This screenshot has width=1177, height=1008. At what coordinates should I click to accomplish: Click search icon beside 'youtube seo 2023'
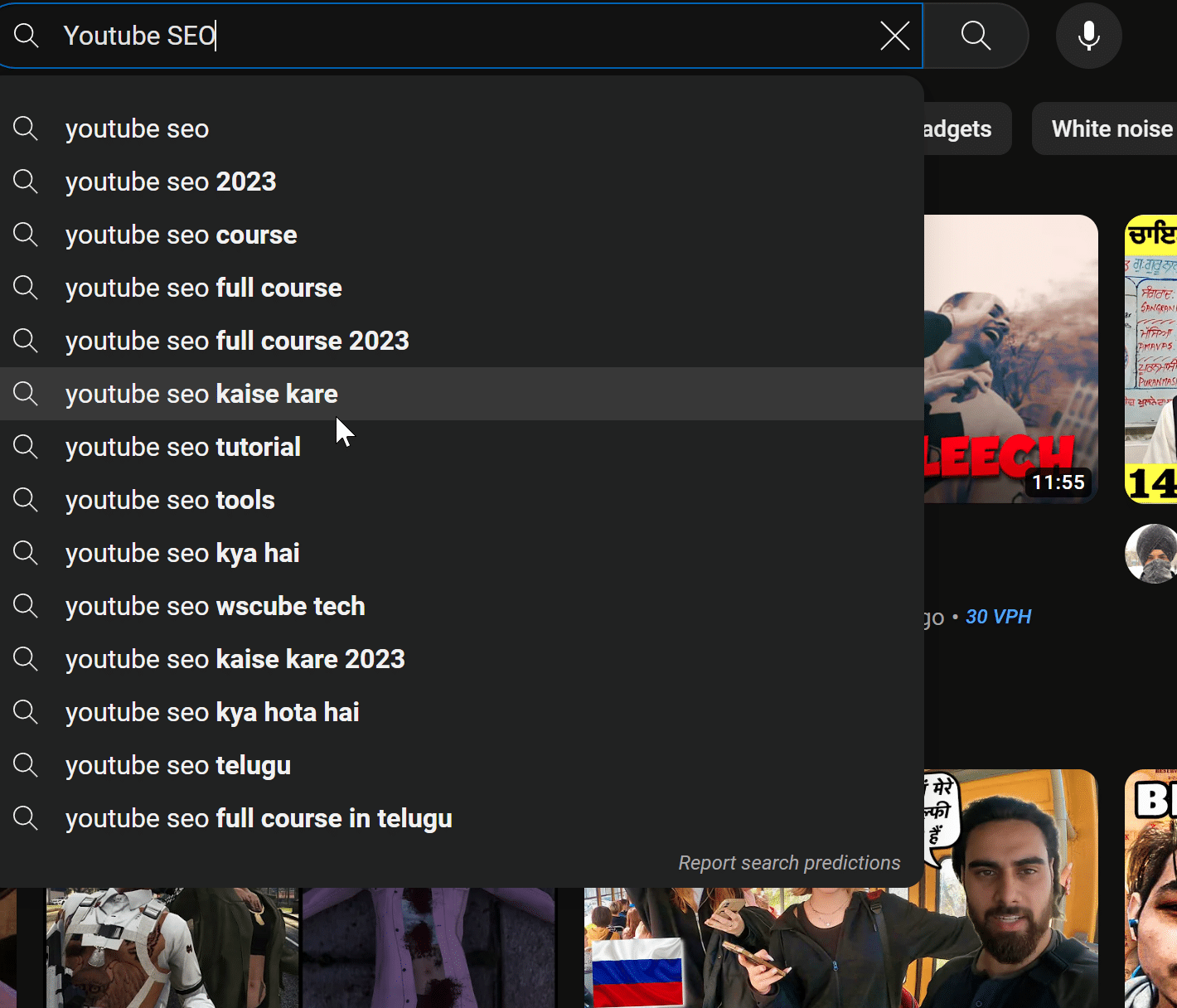click(x=26, y=182)
